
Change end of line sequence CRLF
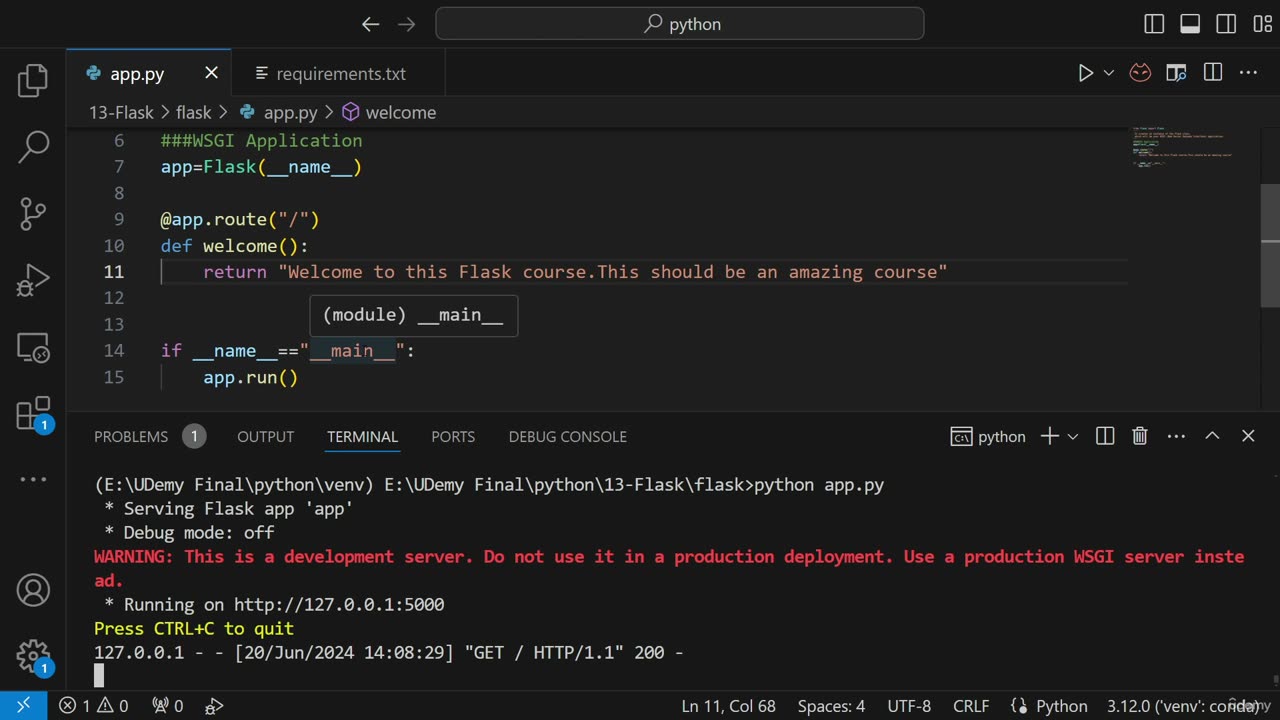[x=971, y=706]
